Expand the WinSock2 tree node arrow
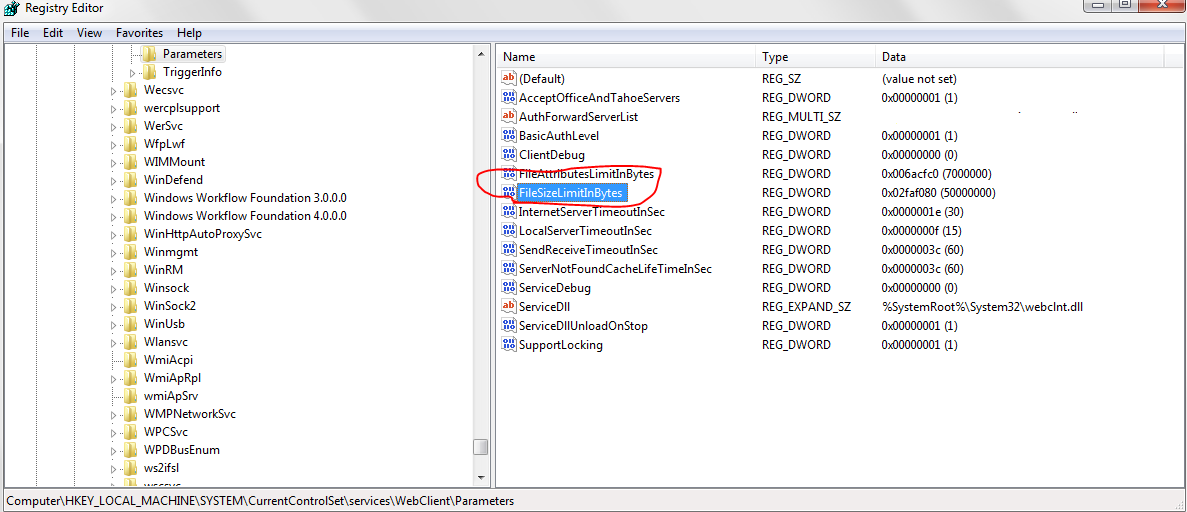 [x=114, y=307]
